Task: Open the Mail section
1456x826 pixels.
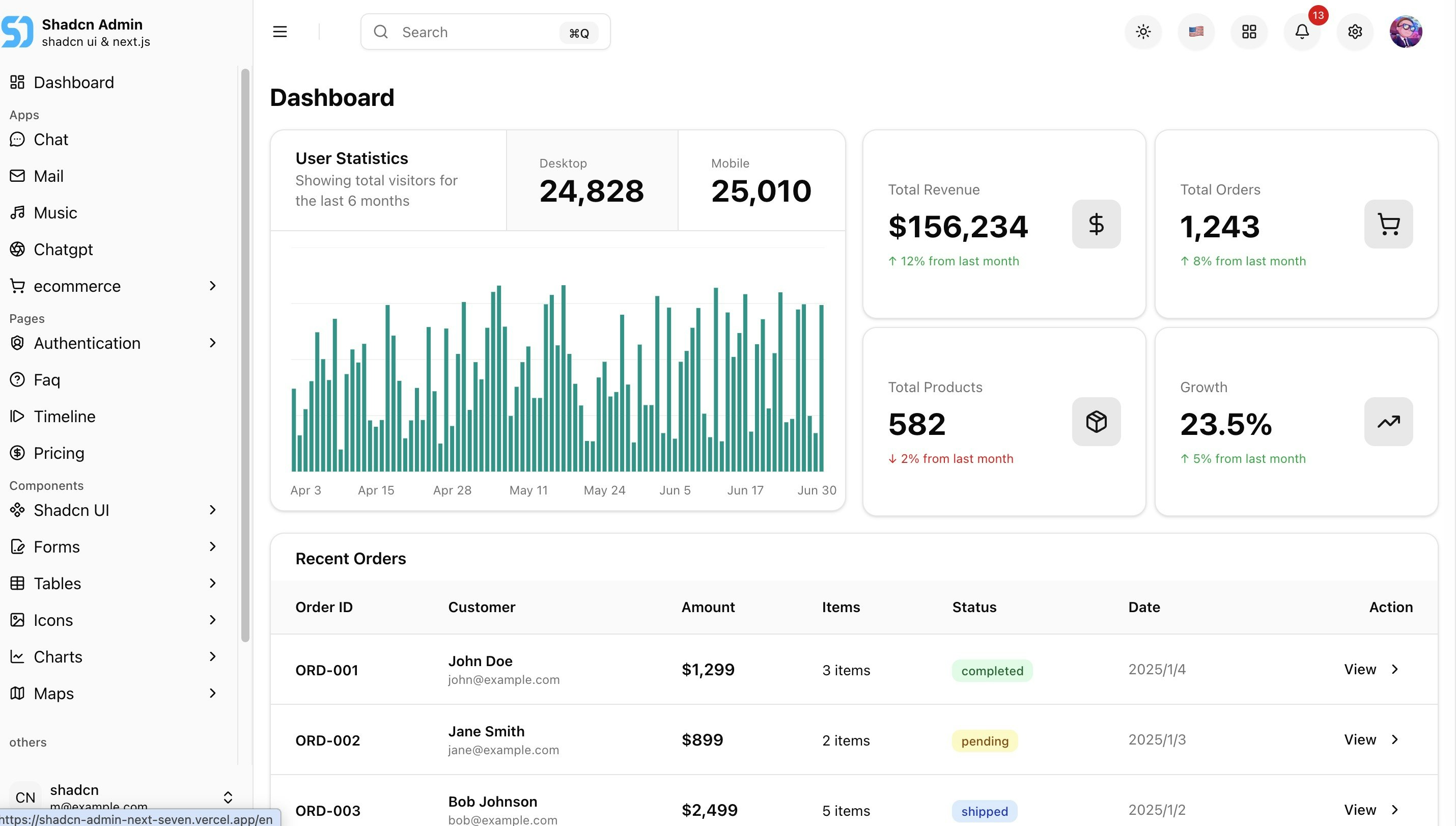Action: [x=49, y=176]
